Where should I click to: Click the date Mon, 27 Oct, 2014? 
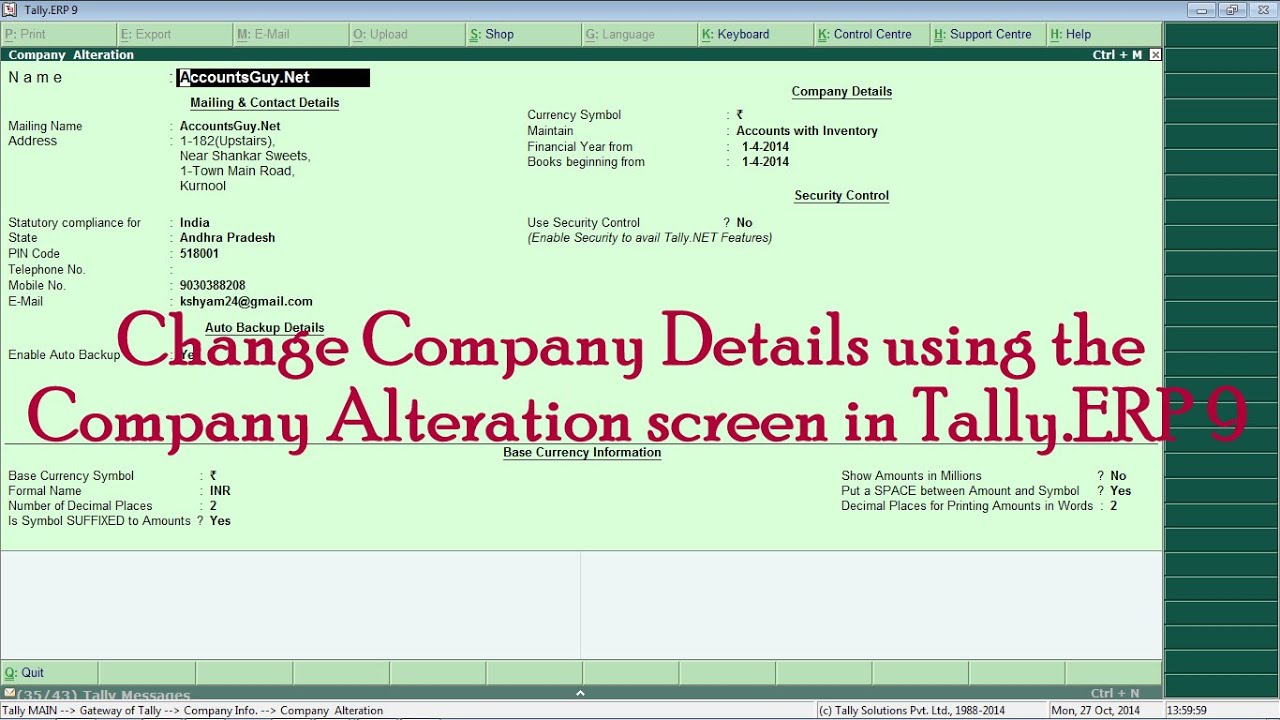point(1095,711)
